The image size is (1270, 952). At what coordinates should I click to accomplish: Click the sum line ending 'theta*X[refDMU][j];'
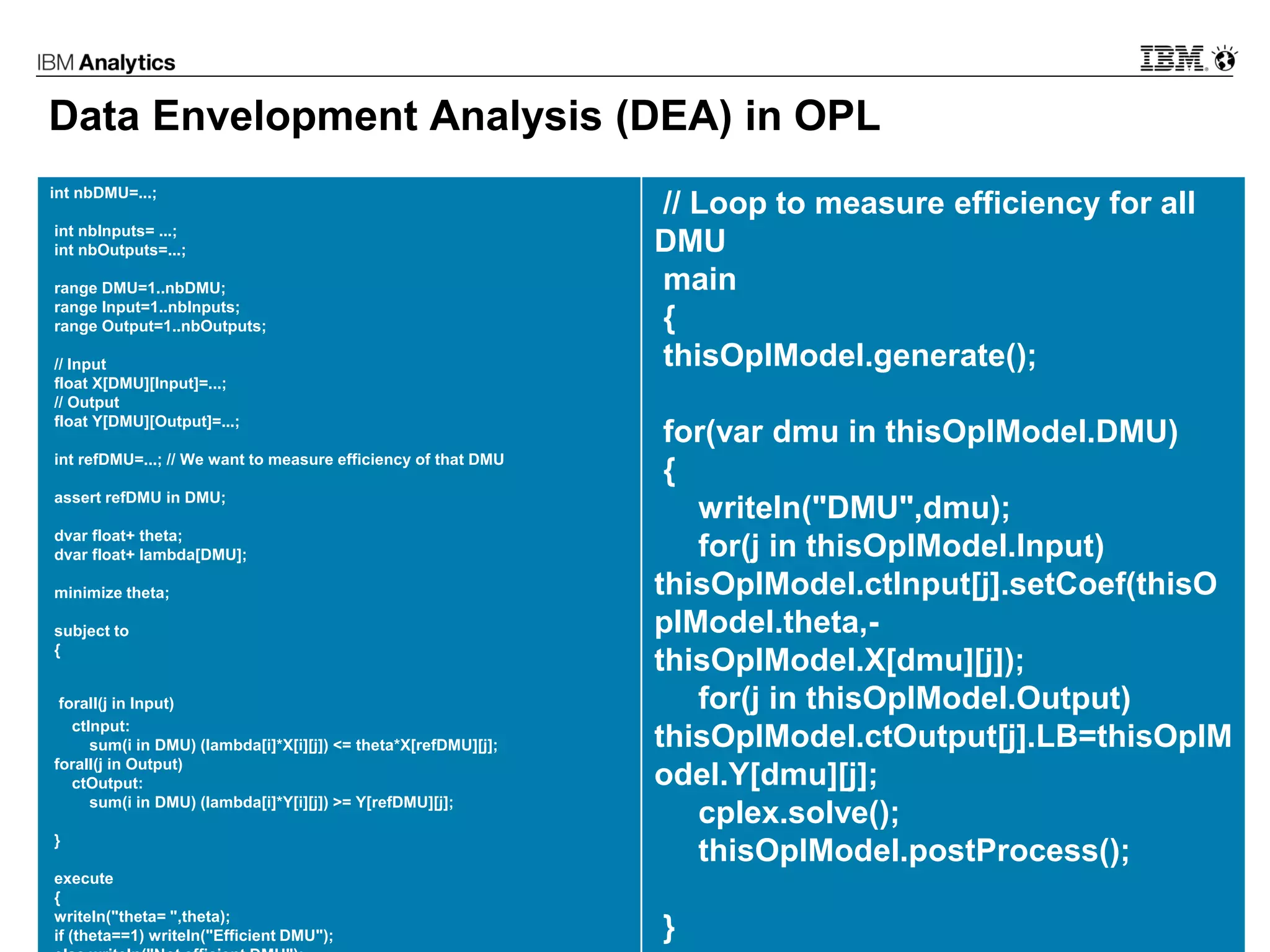(293, 746)
